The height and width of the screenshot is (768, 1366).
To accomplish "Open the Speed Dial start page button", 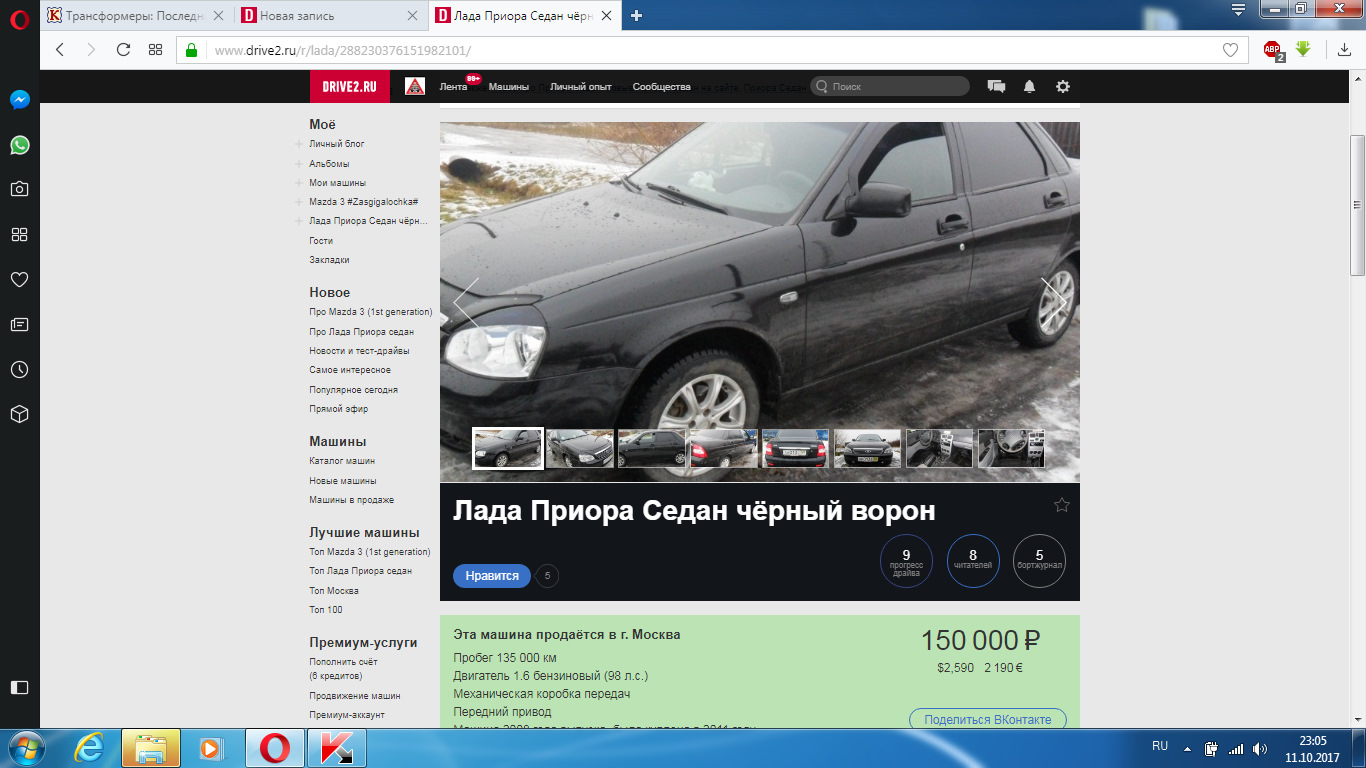I will [x=155, y=49].
